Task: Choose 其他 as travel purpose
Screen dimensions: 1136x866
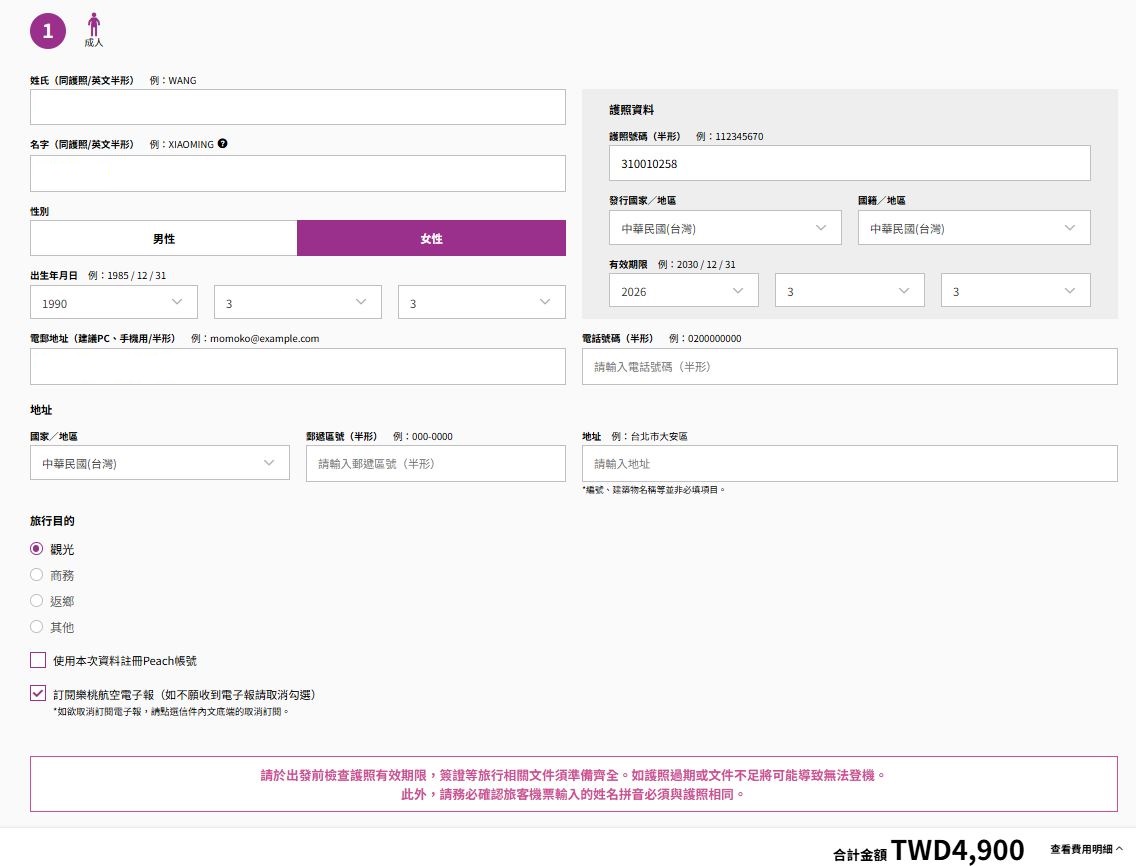Action: click(36, 626)
